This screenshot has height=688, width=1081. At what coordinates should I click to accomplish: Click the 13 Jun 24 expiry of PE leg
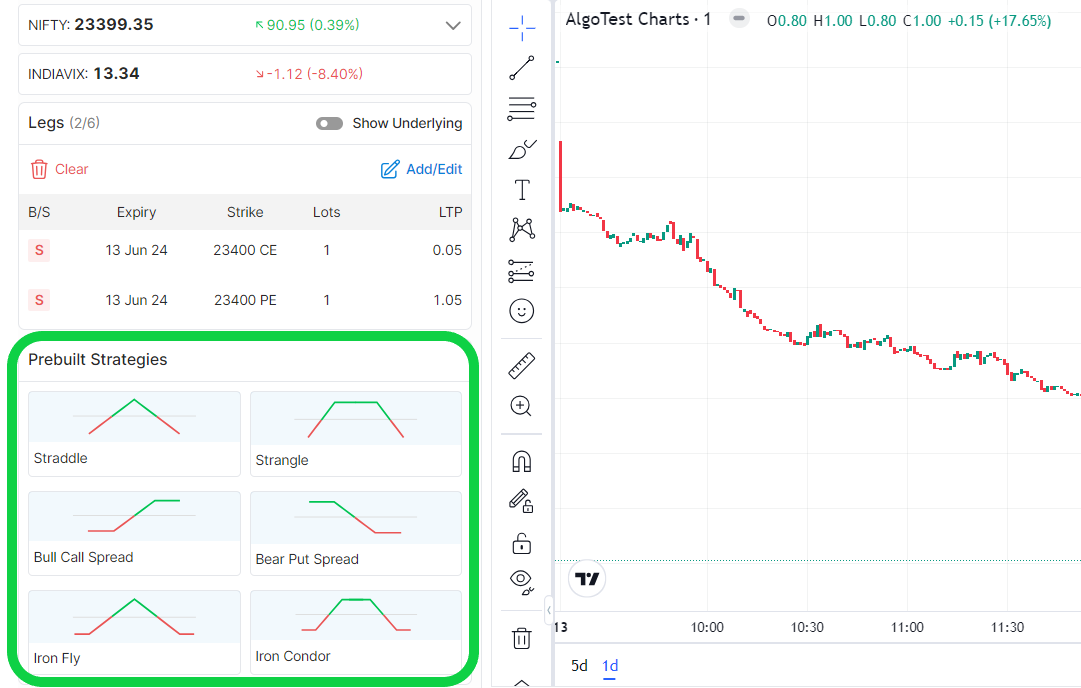[136, 300]
